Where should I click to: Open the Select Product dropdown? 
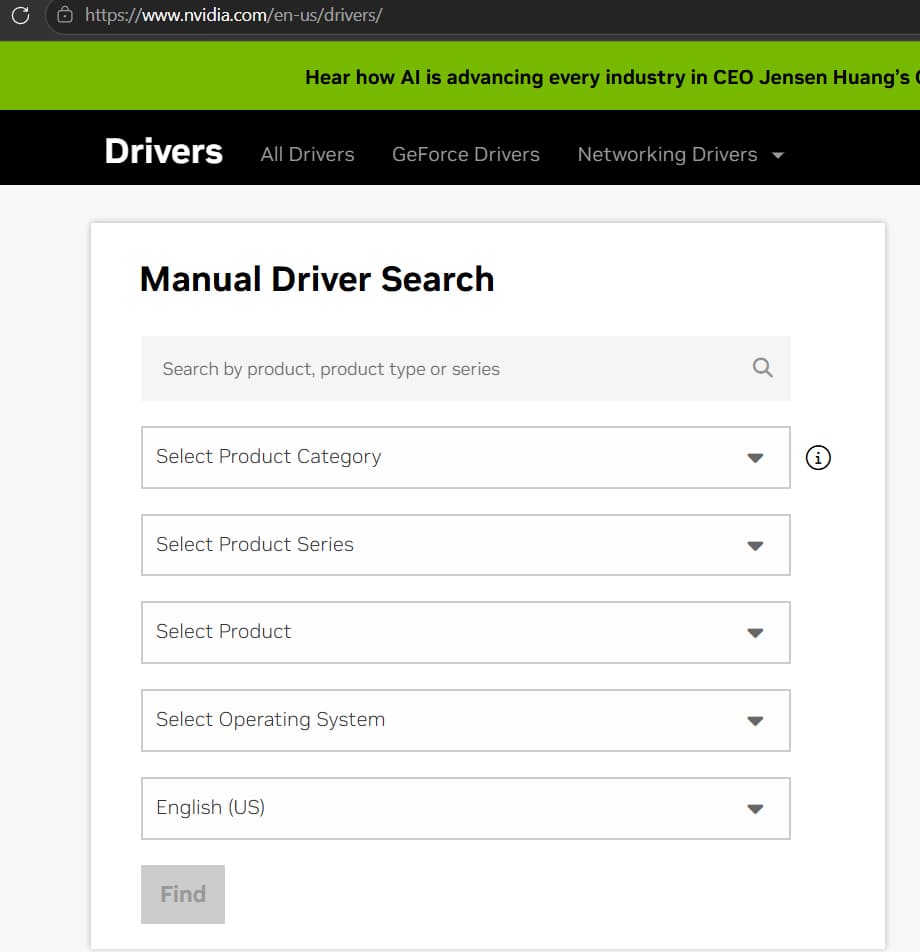pyautogui.click(x=466, y=632)
